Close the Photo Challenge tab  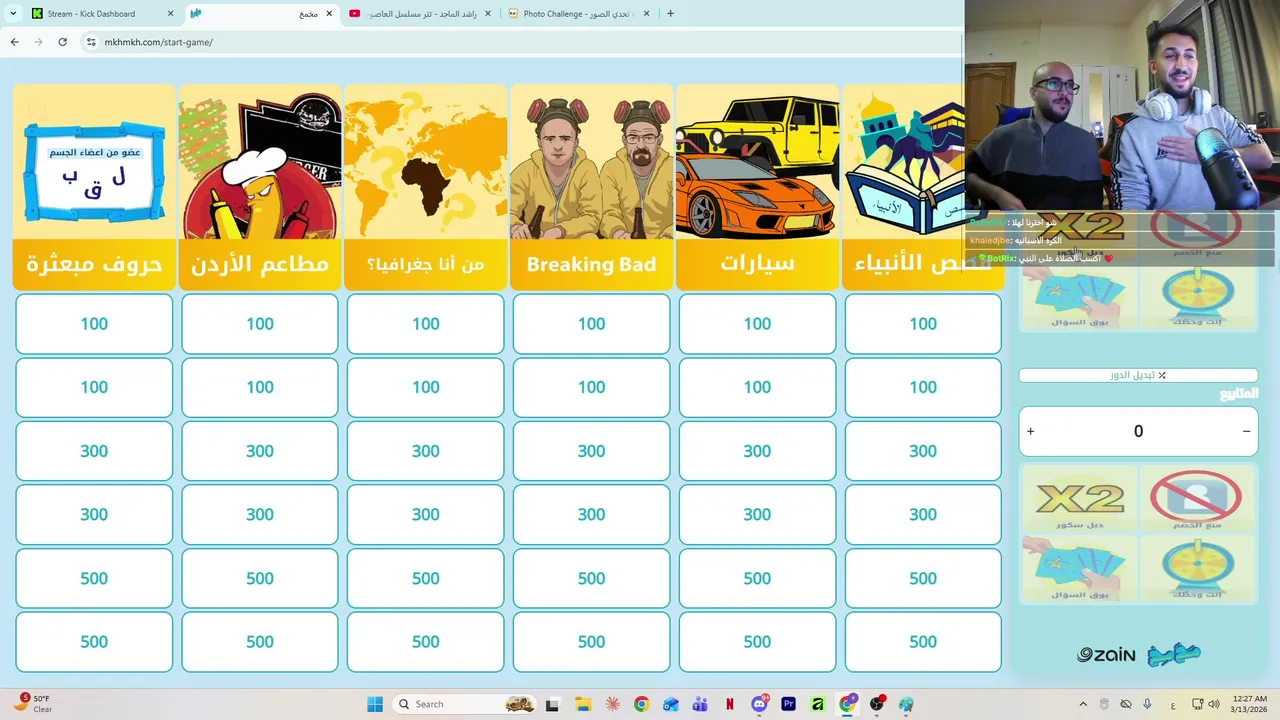[646, 14]
